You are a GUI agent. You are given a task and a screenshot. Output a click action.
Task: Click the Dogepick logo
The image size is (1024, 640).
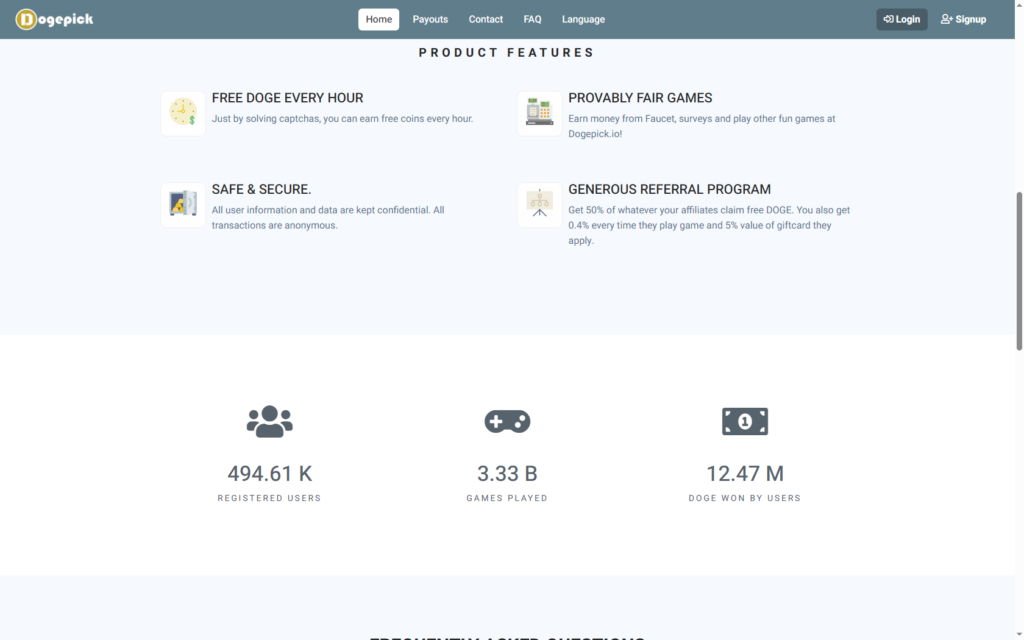pyautogui.click(x=55, y=20)
